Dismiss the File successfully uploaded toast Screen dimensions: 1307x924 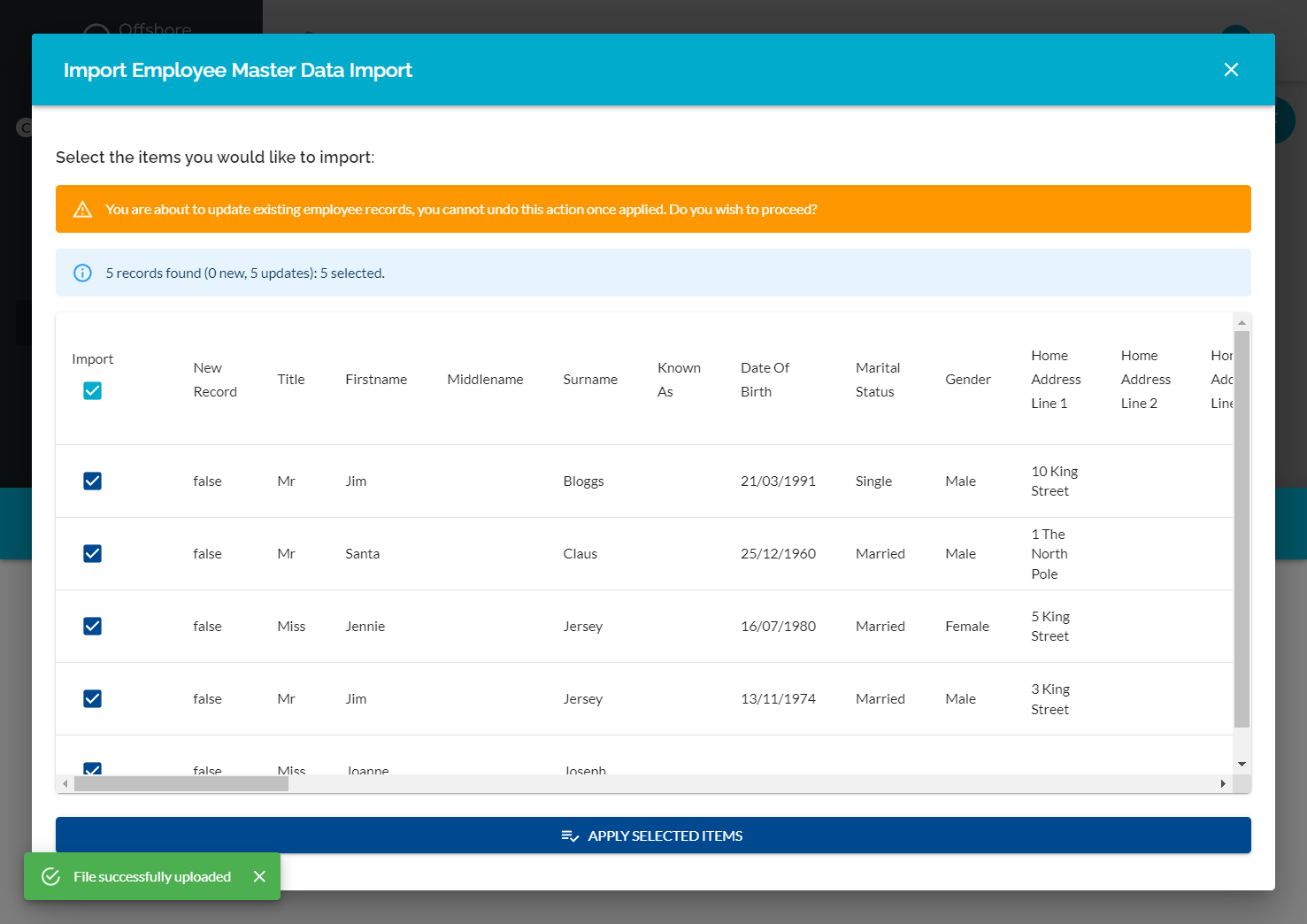259,876
